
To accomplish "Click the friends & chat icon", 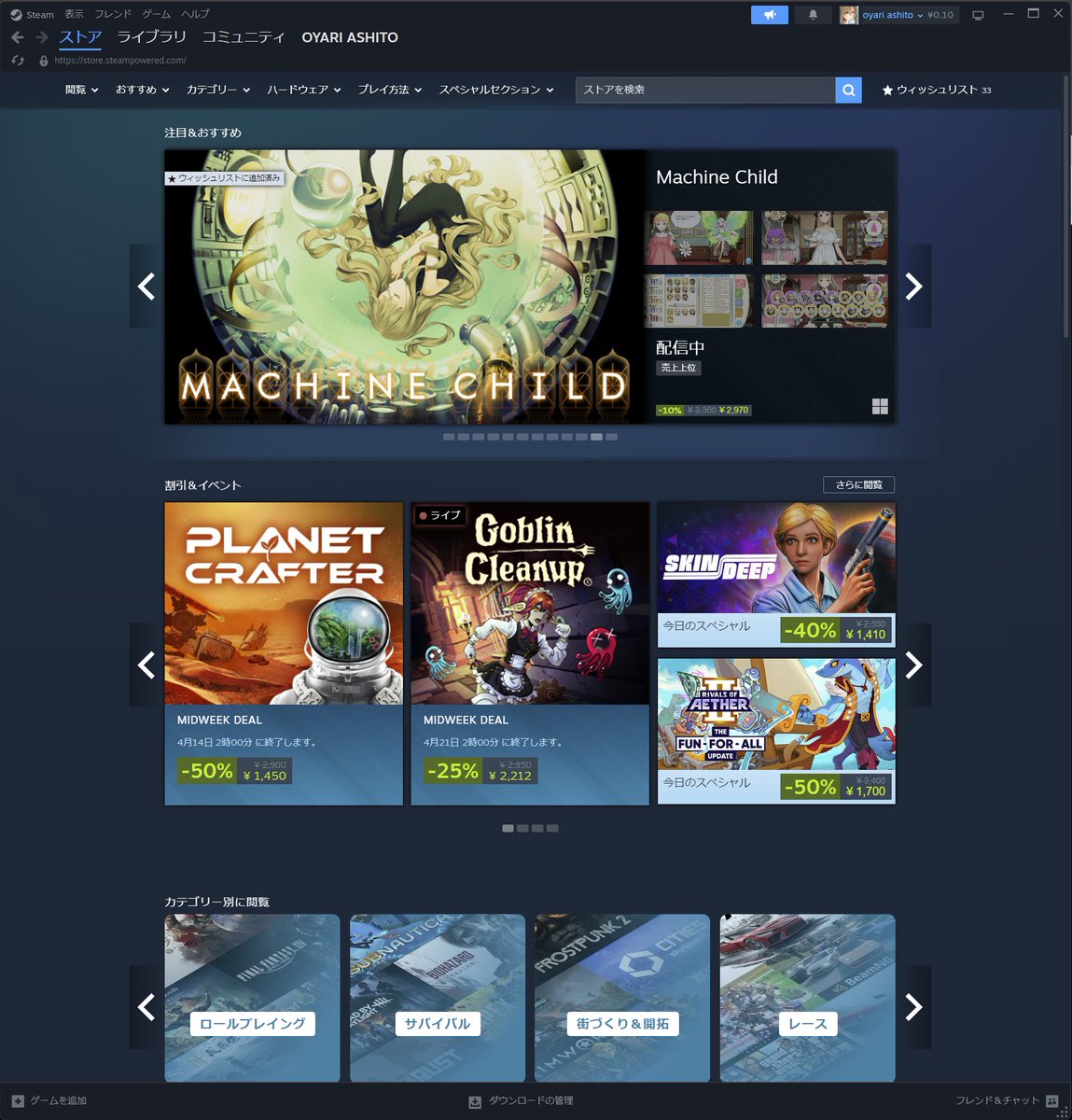I will pyautogui.click(x=1052, y=1101).
